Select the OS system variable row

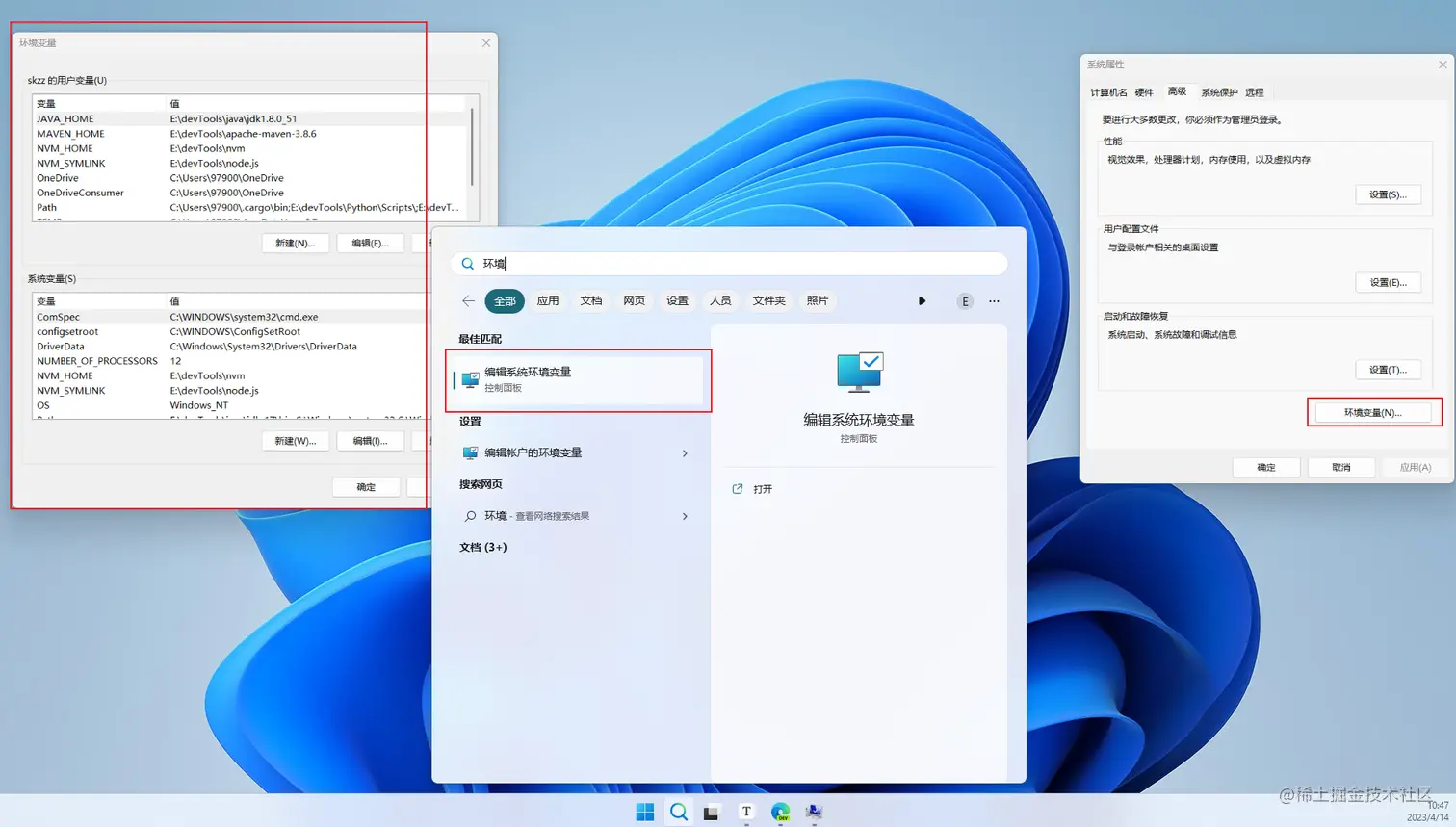231,405
